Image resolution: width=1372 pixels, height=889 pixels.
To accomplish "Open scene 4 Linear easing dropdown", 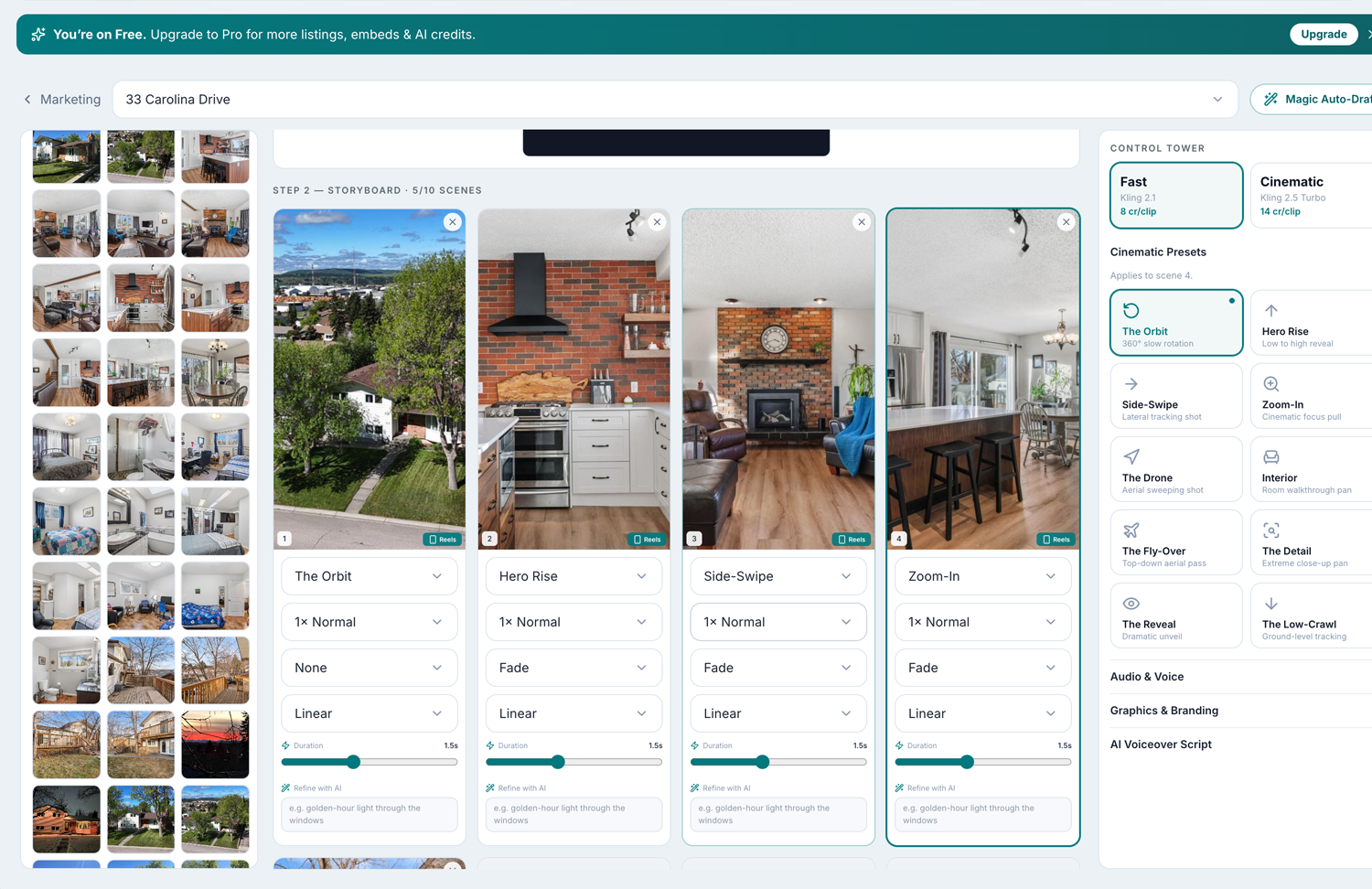I will (x=982, y=713).
